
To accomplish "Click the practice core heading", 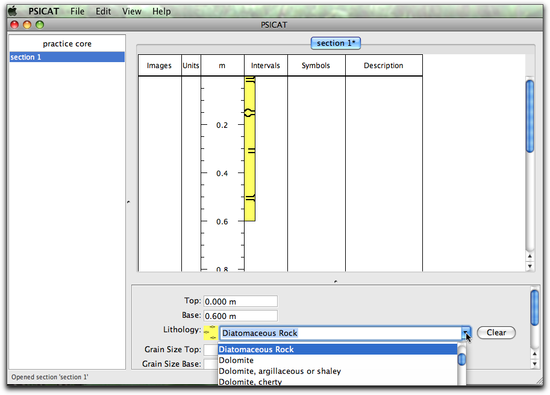I will coord(67,44).
